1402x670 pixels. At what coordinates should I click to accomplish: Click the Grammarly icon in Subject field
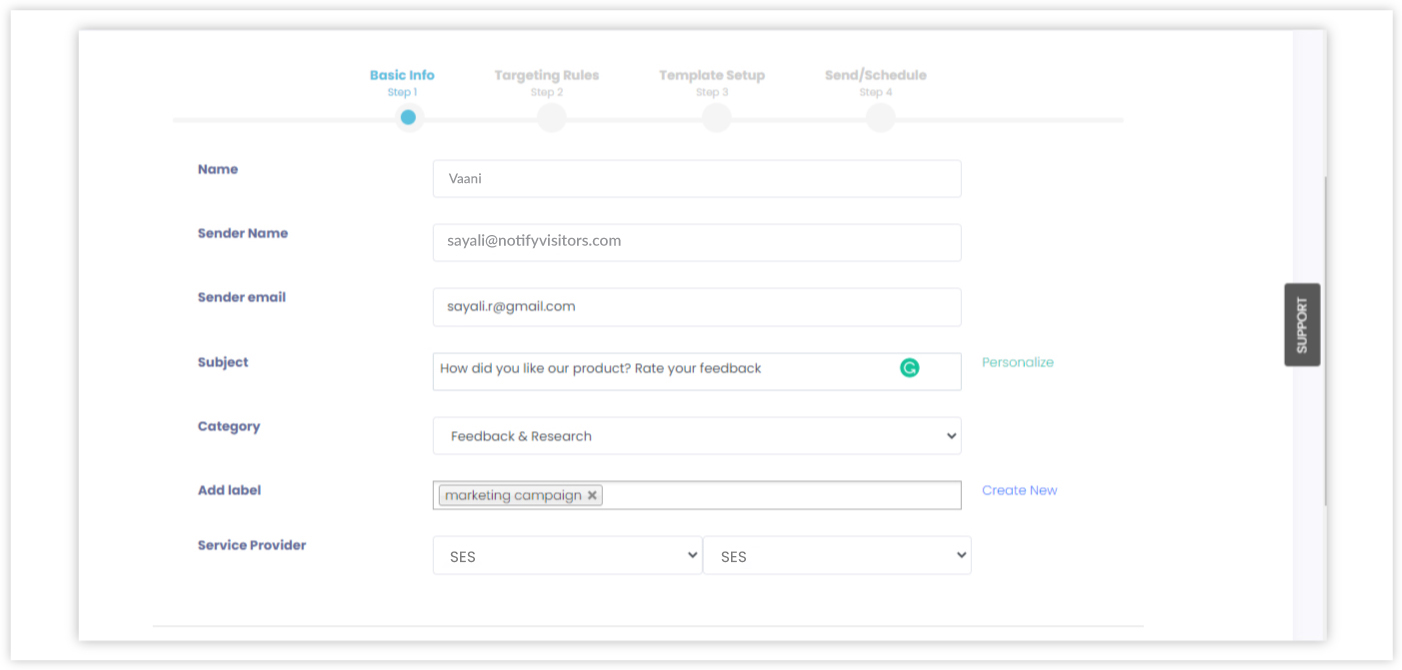coord(909,368)
